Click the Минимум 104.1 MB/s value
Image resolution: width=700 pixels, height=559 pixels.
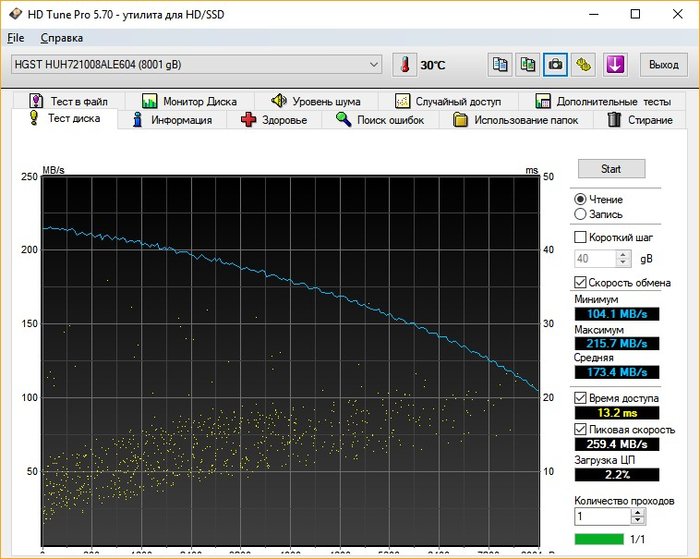617,314
